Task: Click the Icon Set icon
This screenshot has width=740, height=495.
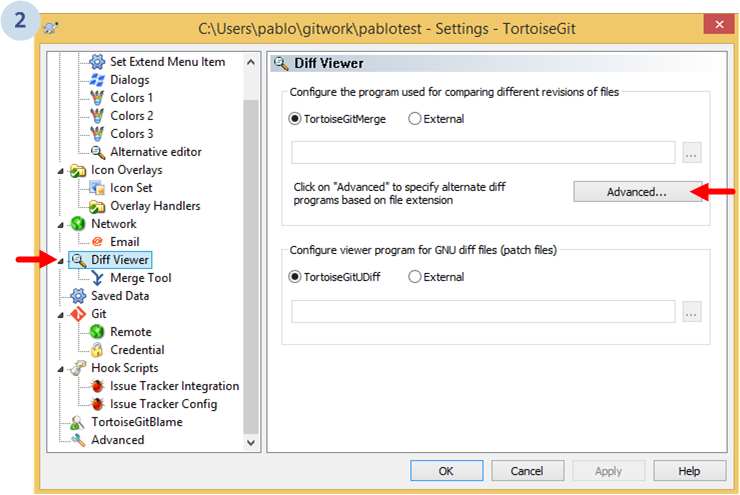Action: 97,188
